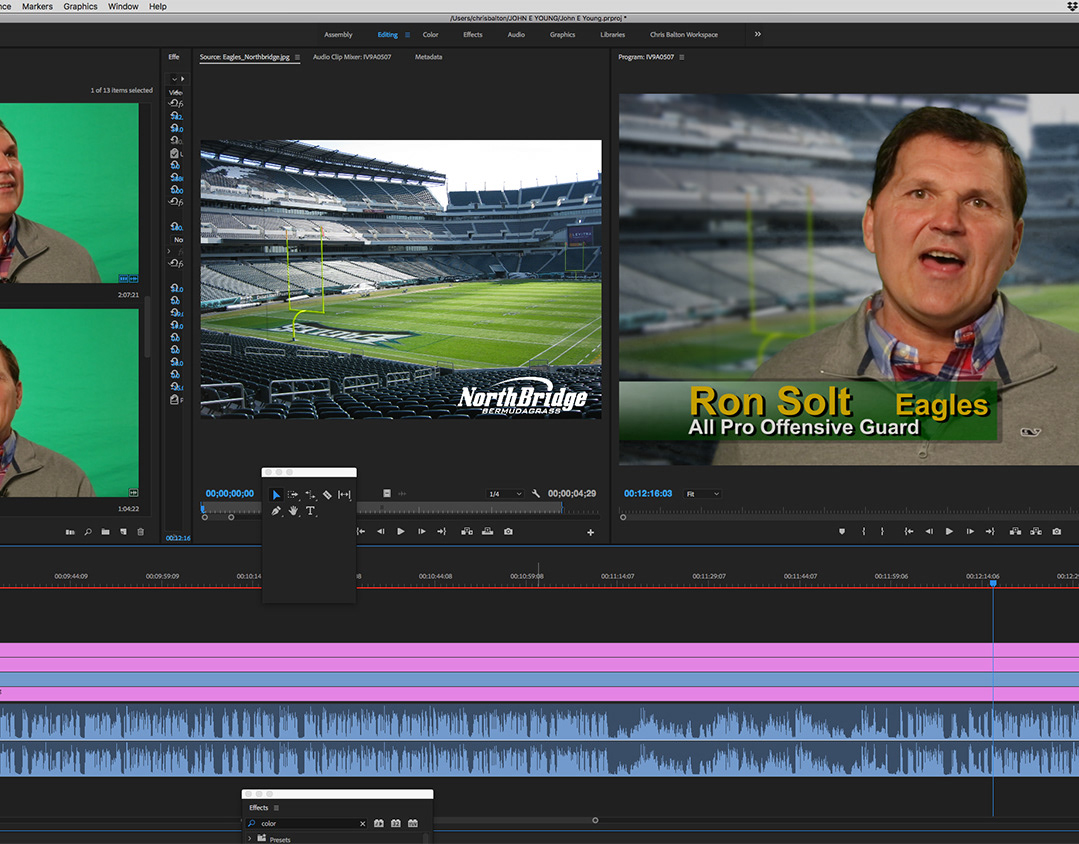Screen dimensions: 1079x844
Task: Click Source monitor timecode 00;00;00;00
Action: point(230,494)
